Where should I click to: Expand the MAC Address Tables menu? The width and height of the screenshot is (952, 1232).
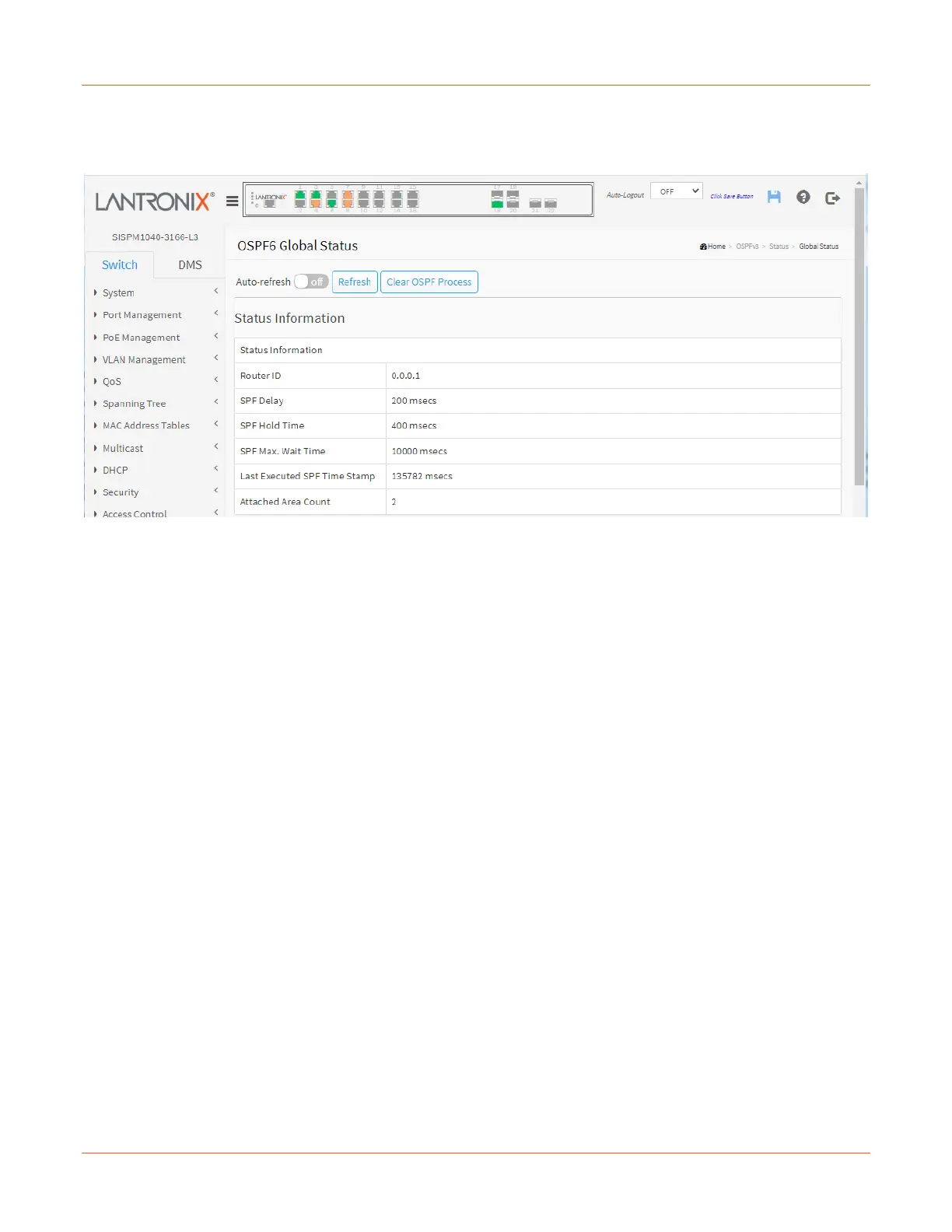click(156, 425)
